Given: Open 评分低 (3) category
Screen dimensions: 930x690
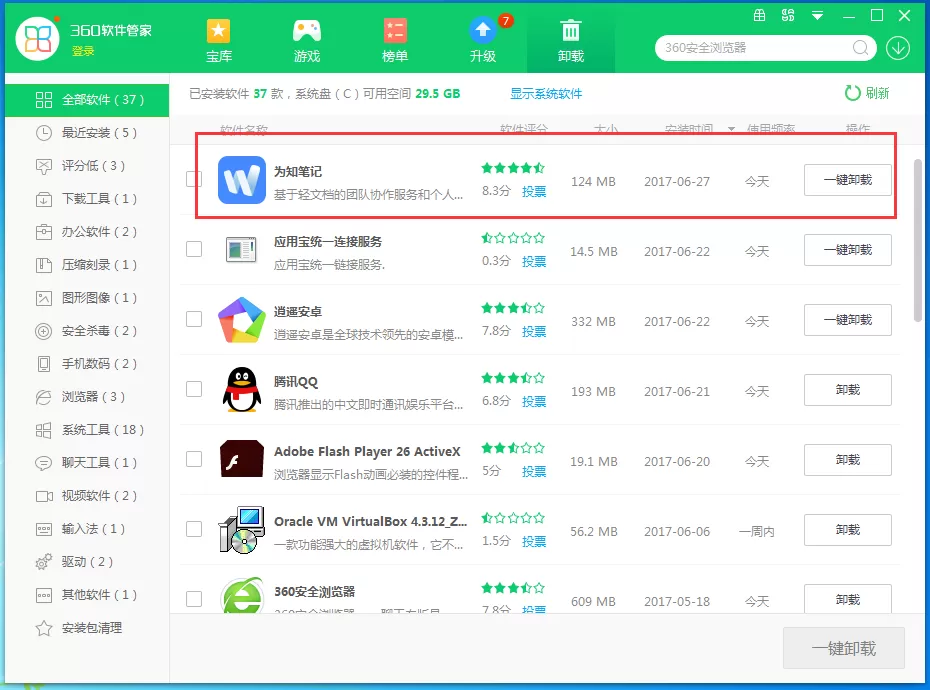Looking at the screenshot, I should click(87, 166).
